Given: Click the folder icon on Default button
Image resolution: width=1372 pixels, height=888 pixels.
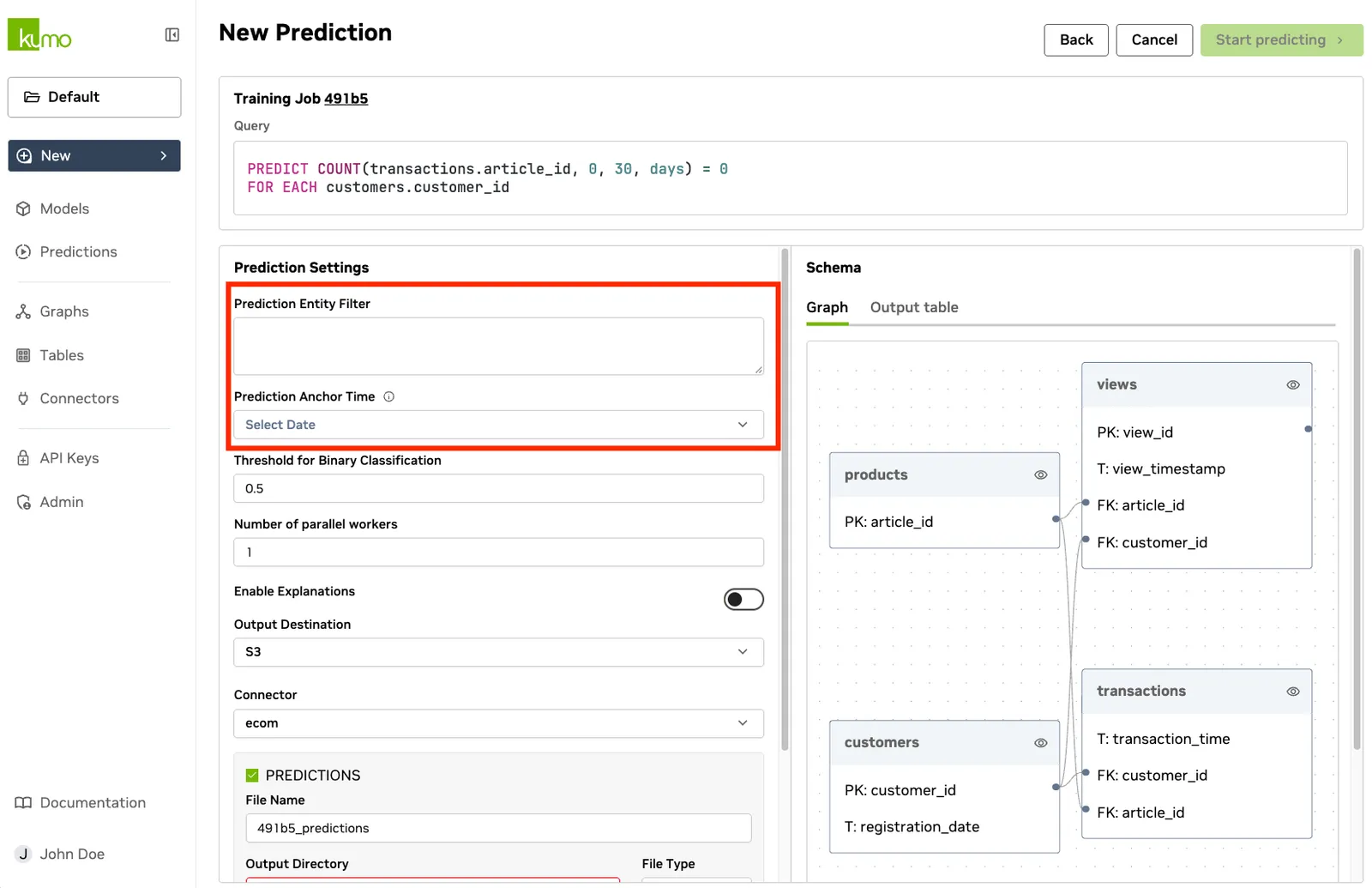Looking at the screenshot, I should [x=32, y=97].
